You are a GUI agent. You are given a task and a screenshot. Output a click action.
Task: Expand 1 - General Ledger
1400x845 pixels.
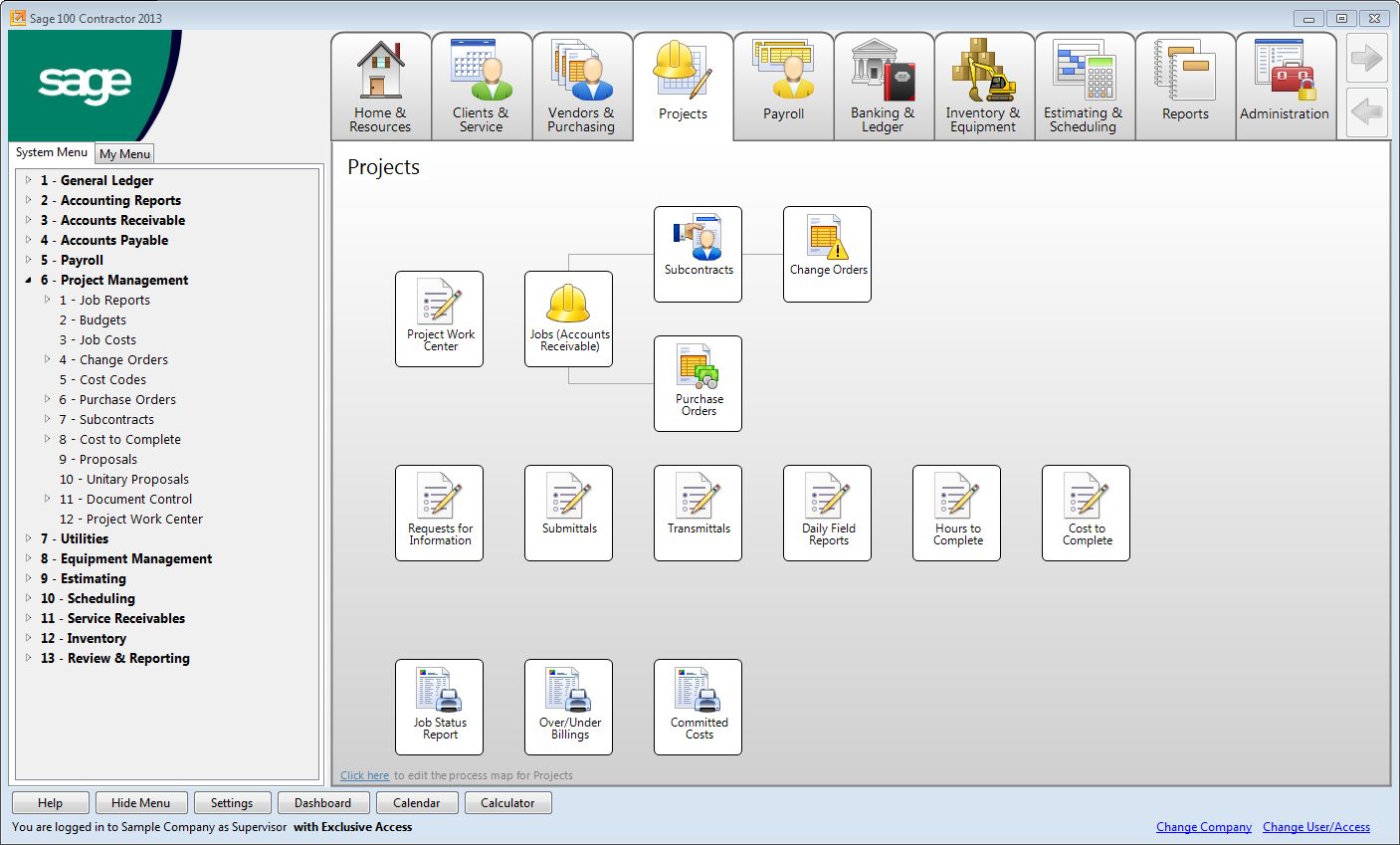[29, 180]
